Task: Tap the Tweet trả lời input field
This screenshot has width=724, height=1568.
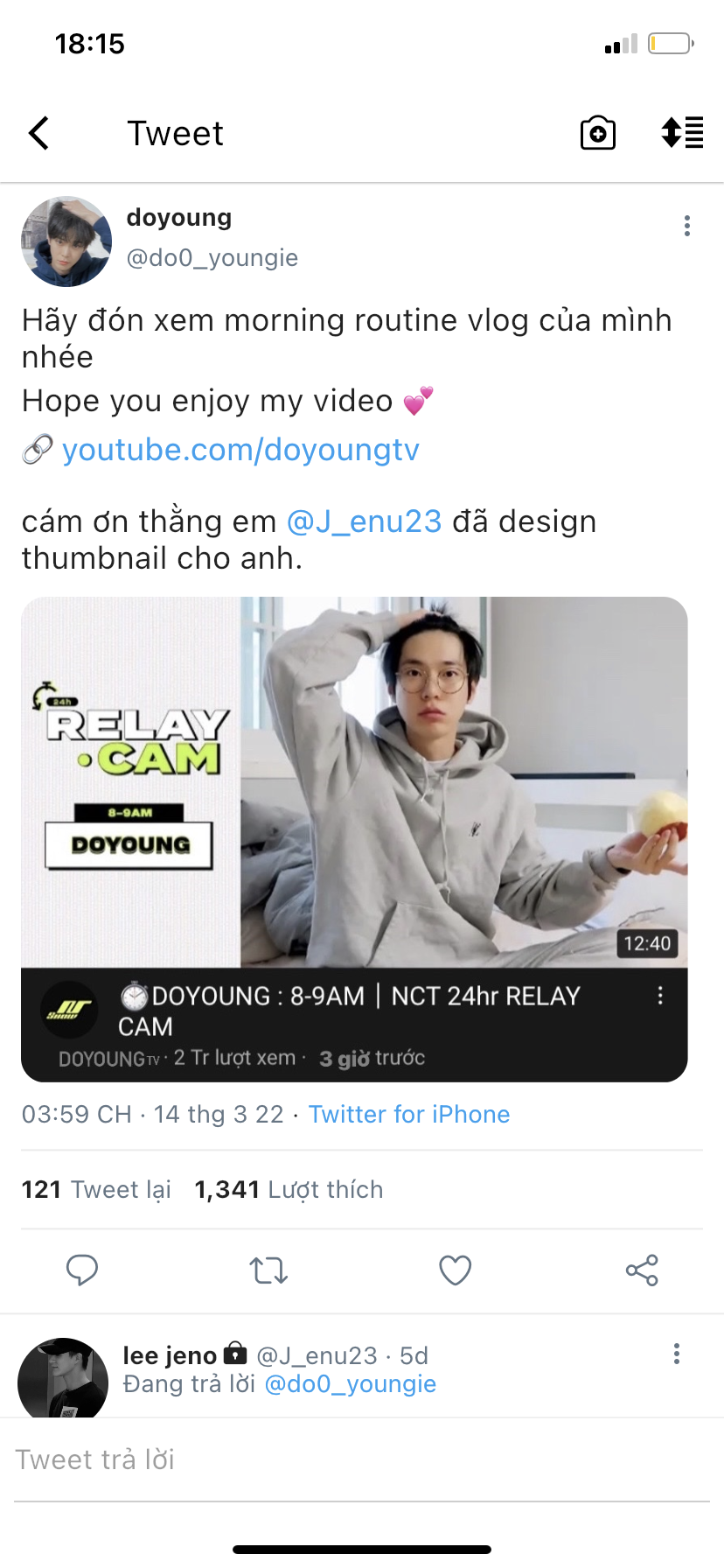Action: pos(362,1459)
